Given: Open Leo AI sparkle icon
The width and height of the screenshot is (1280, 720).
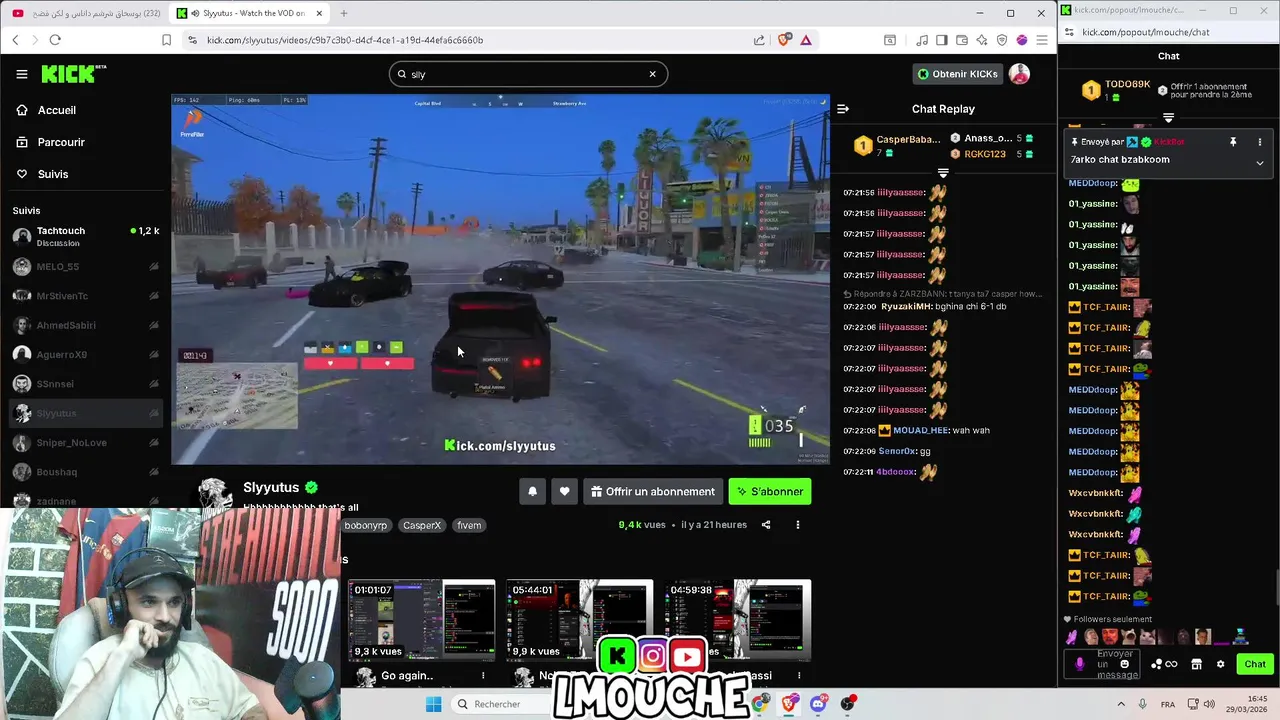Looking at the screenshot, I should (x=982, y=40).
